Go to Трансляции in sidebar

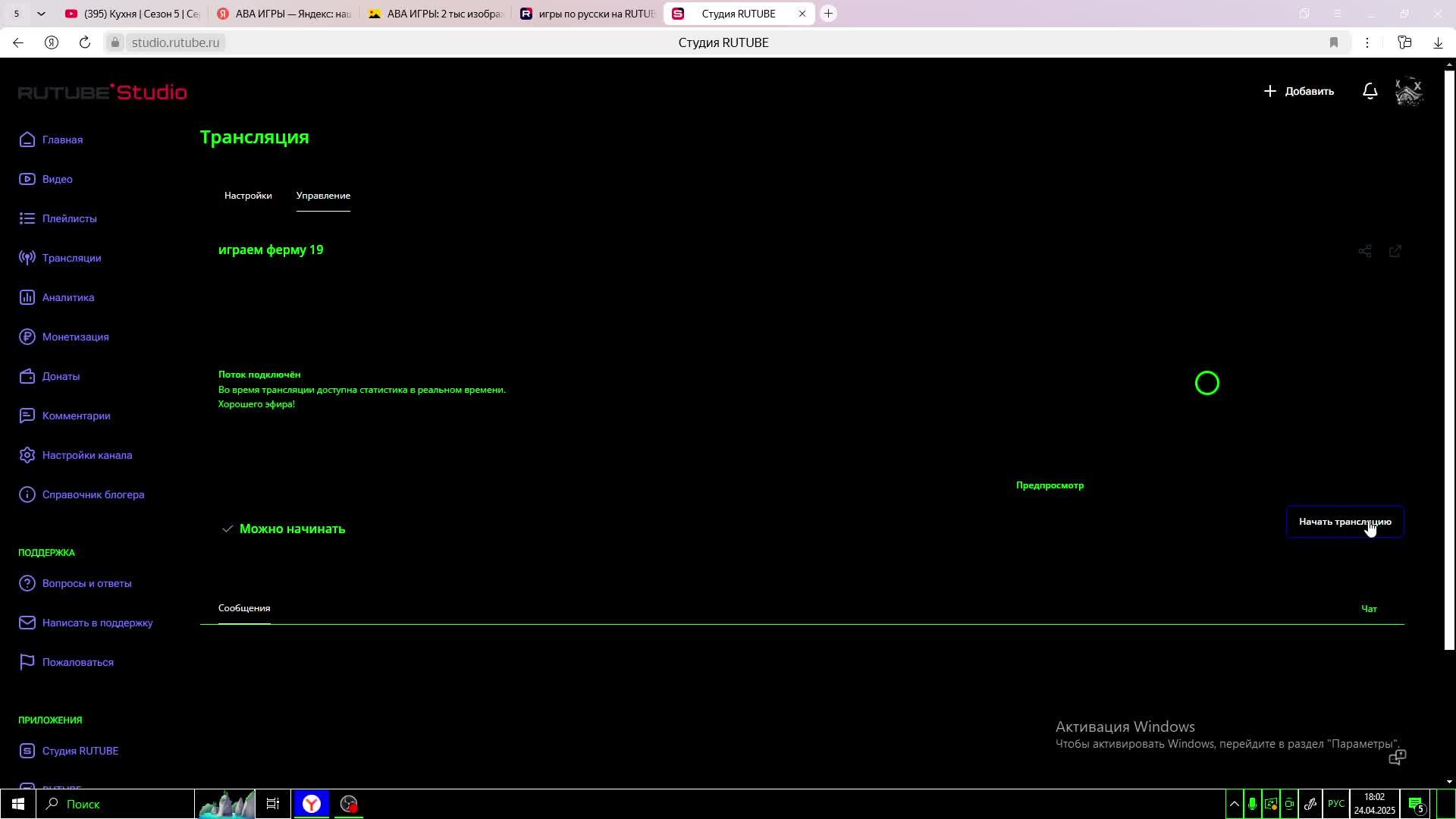pos(71,258)
